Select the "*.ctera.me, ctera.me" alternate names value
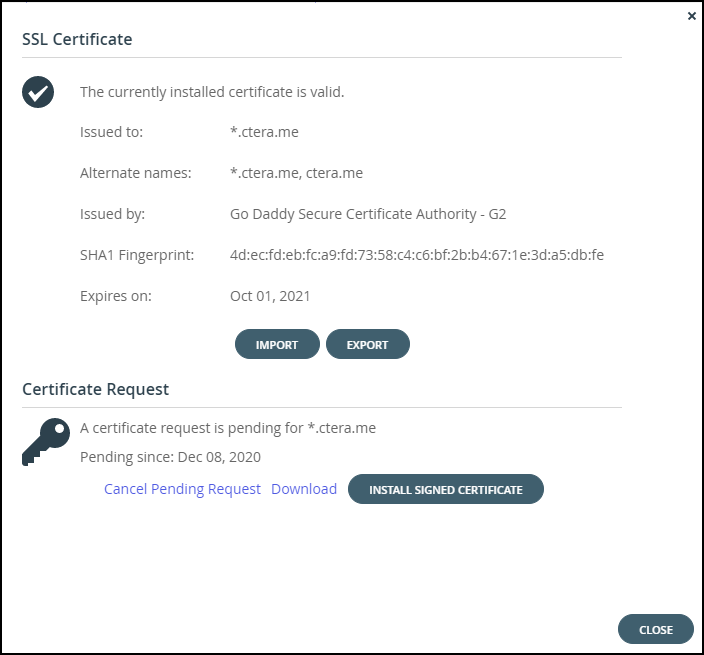This screenshot has width=704, height=655. point(296,173)
